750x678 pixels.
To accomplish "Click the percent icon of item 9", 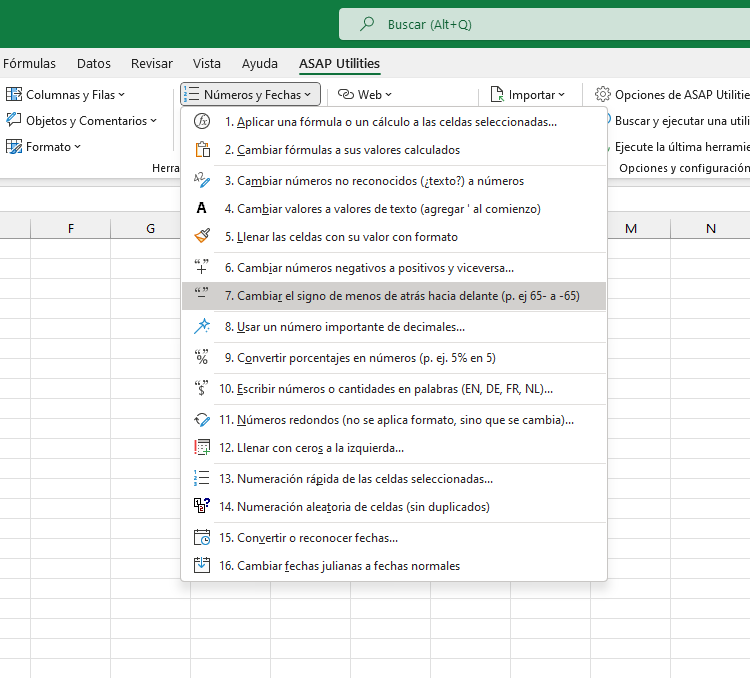I will (x=202, y=357).
